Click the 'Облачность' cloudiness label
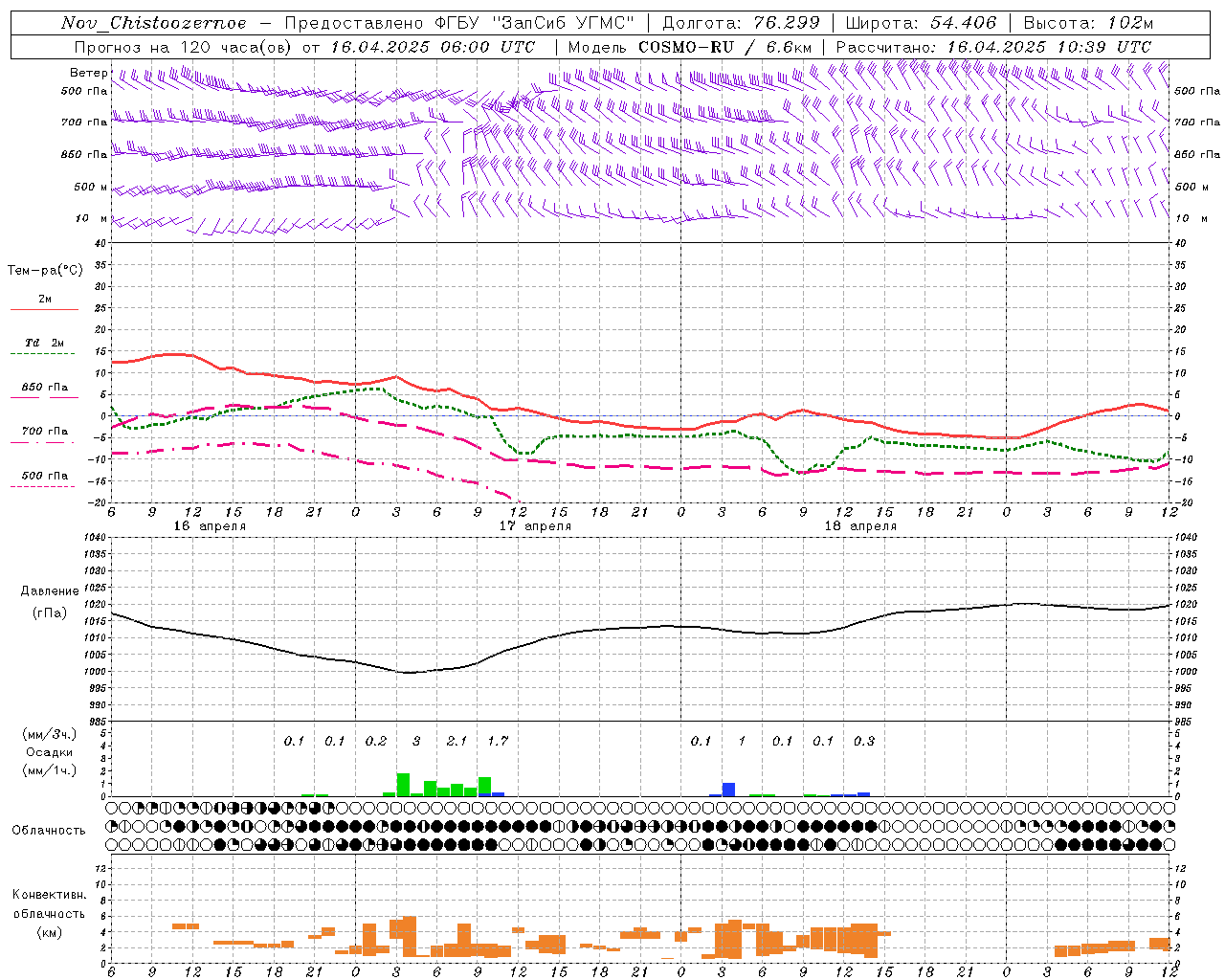 [49, 830]
